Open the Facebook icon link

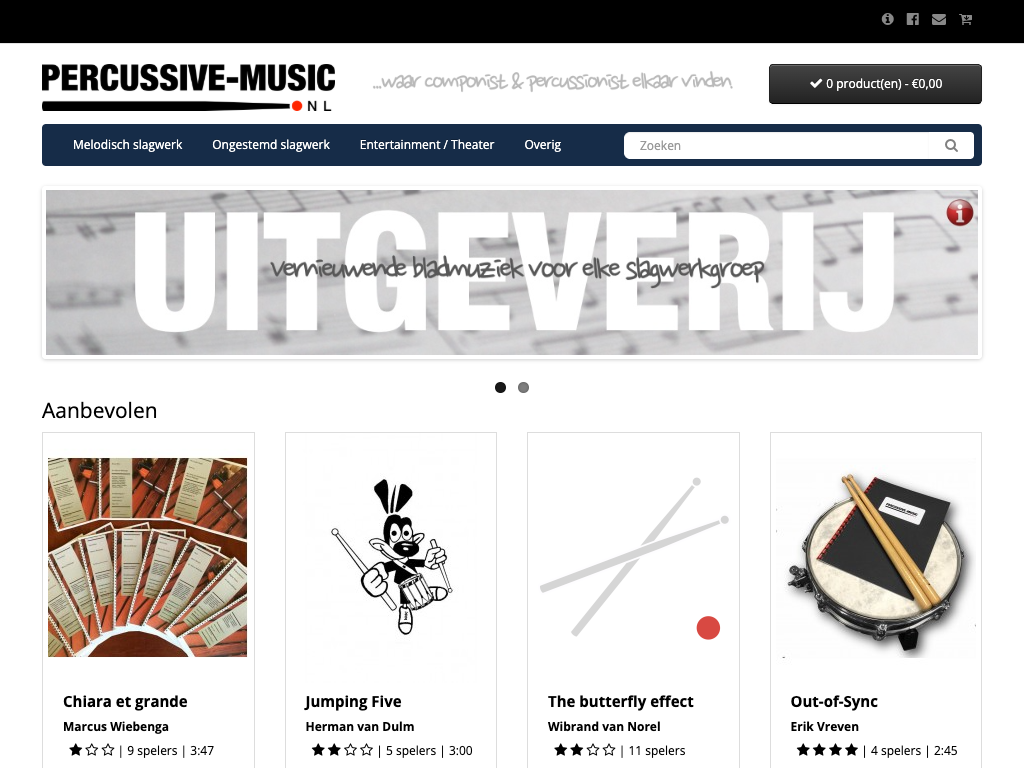[x=913, y=19]
